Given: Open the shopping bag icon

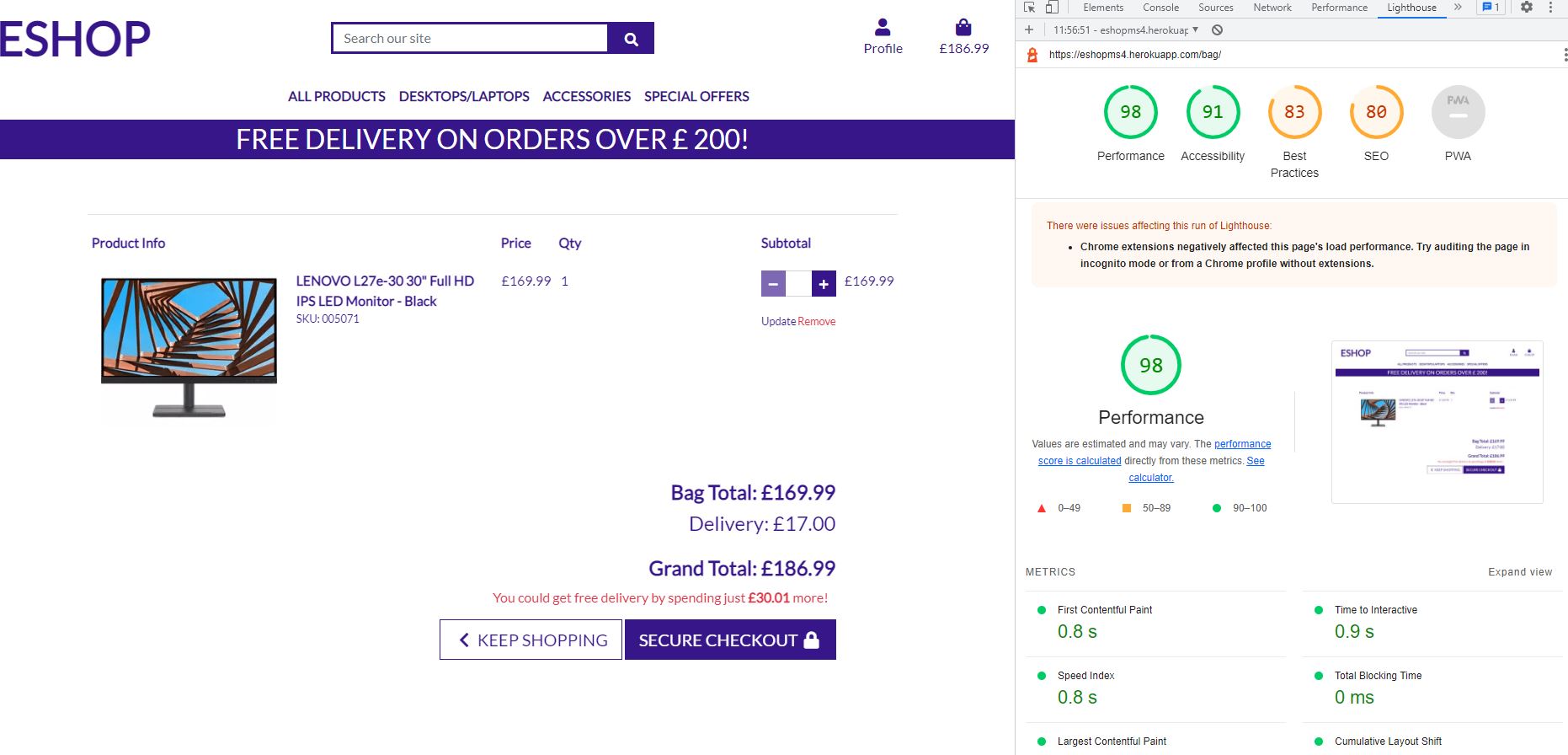Looking at the screenshot, I should coord(963,28).
